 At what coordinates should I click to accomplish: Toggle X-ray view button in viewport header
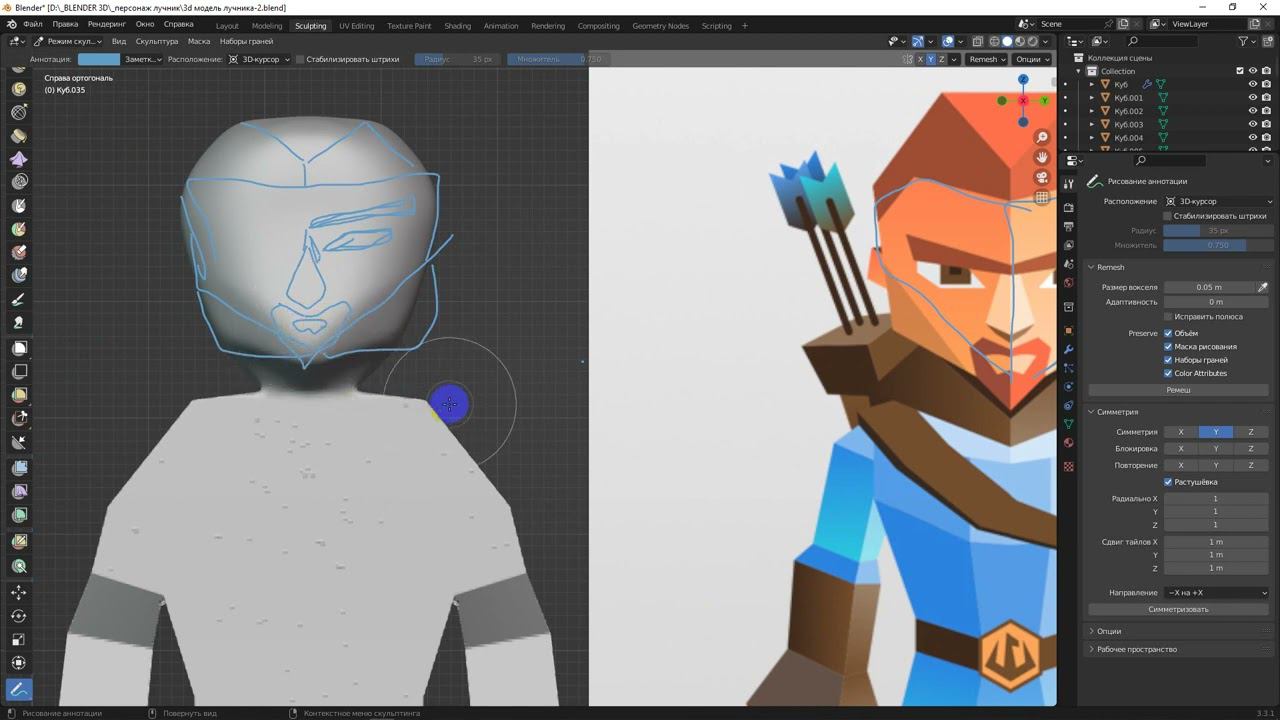978,41
